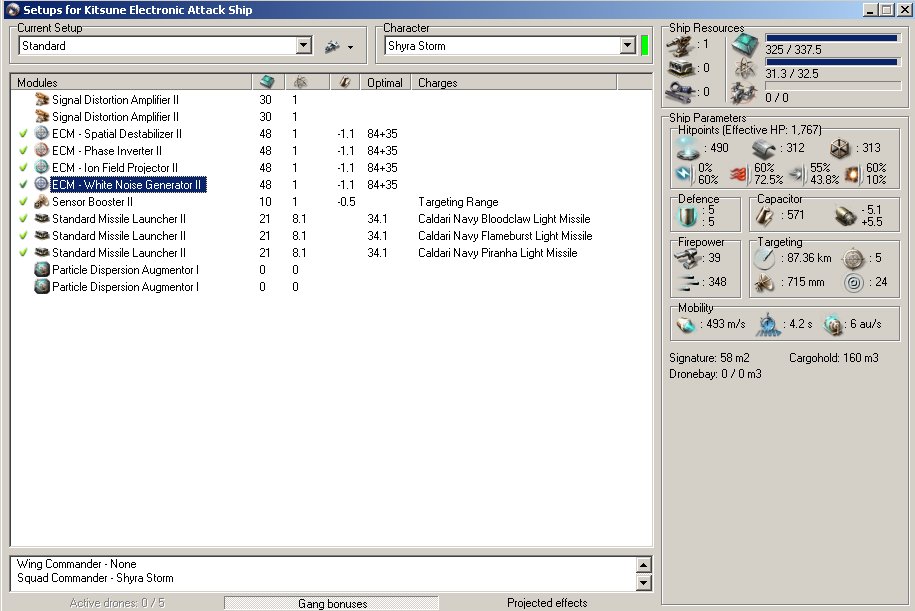Click the commander list scroll down arrow

[643, 582]
